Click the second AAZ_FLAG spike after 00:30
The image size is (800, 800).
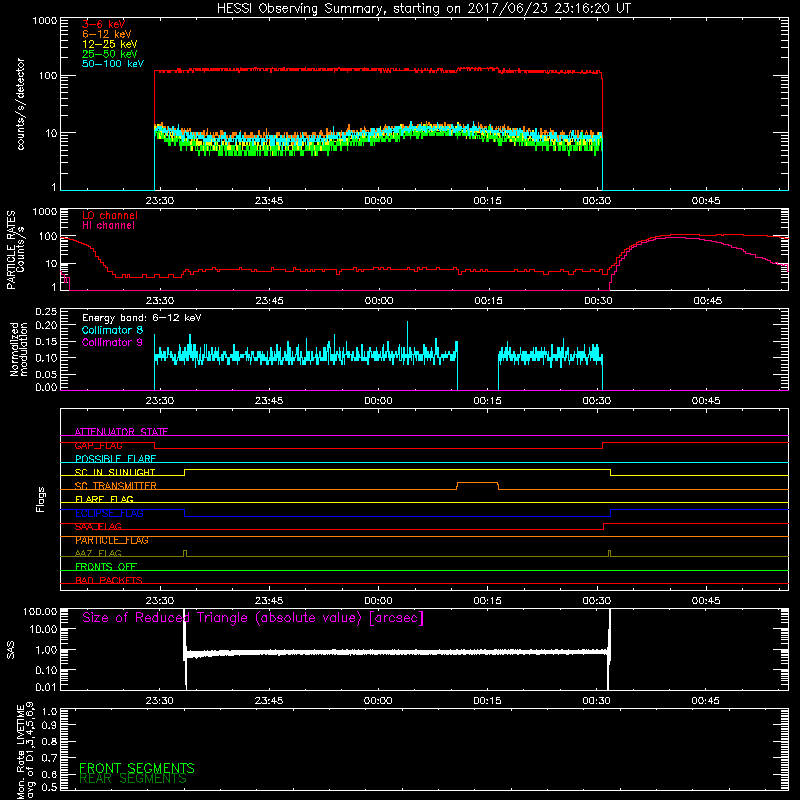(x=610, y=553)
